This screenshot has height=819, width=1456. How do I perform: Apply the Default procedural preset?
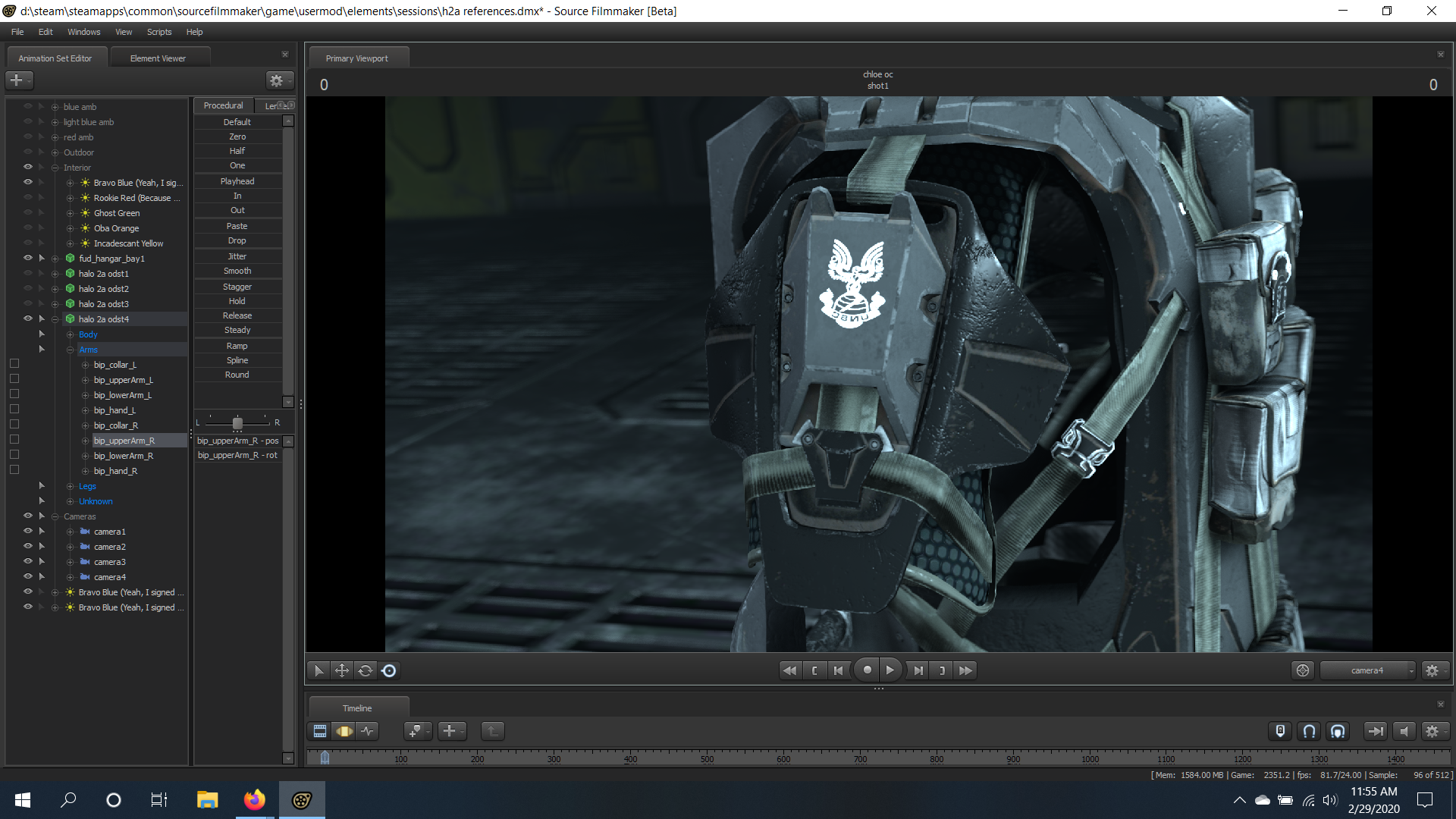pyautogui.click(x=237, y=122)
